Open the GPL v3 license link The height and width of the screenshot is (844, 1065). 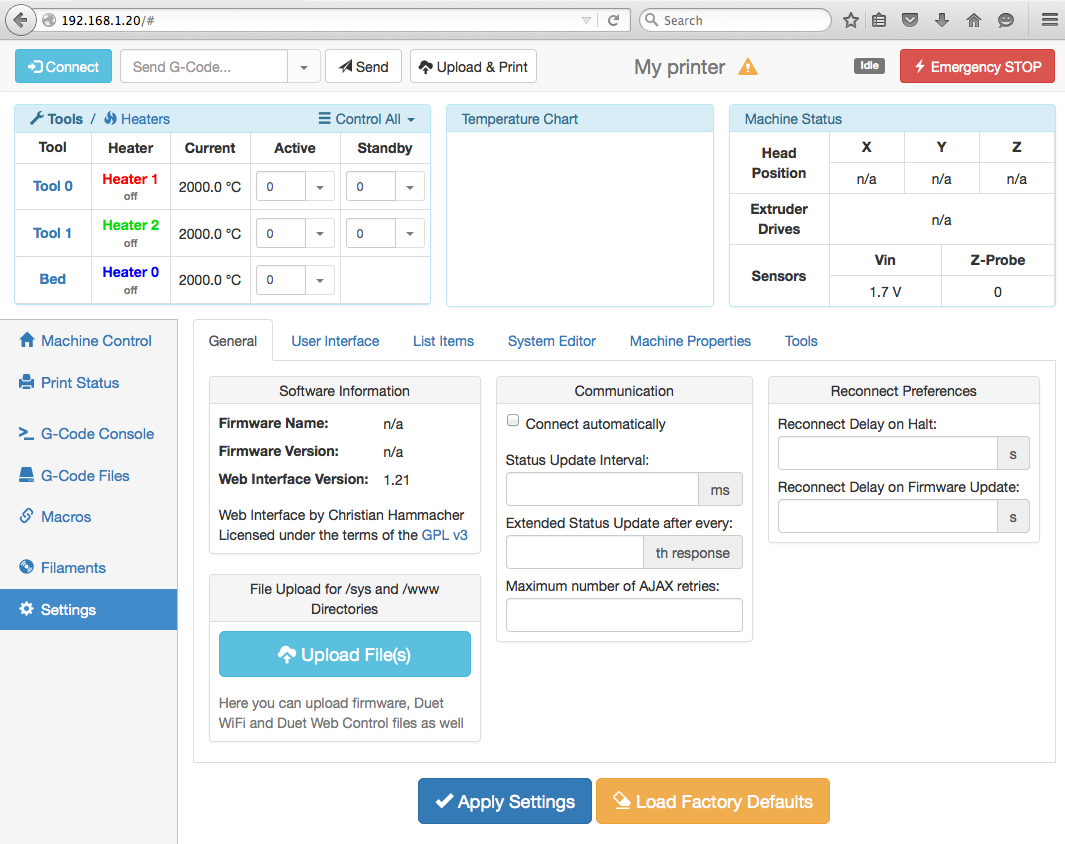(445, 535)
